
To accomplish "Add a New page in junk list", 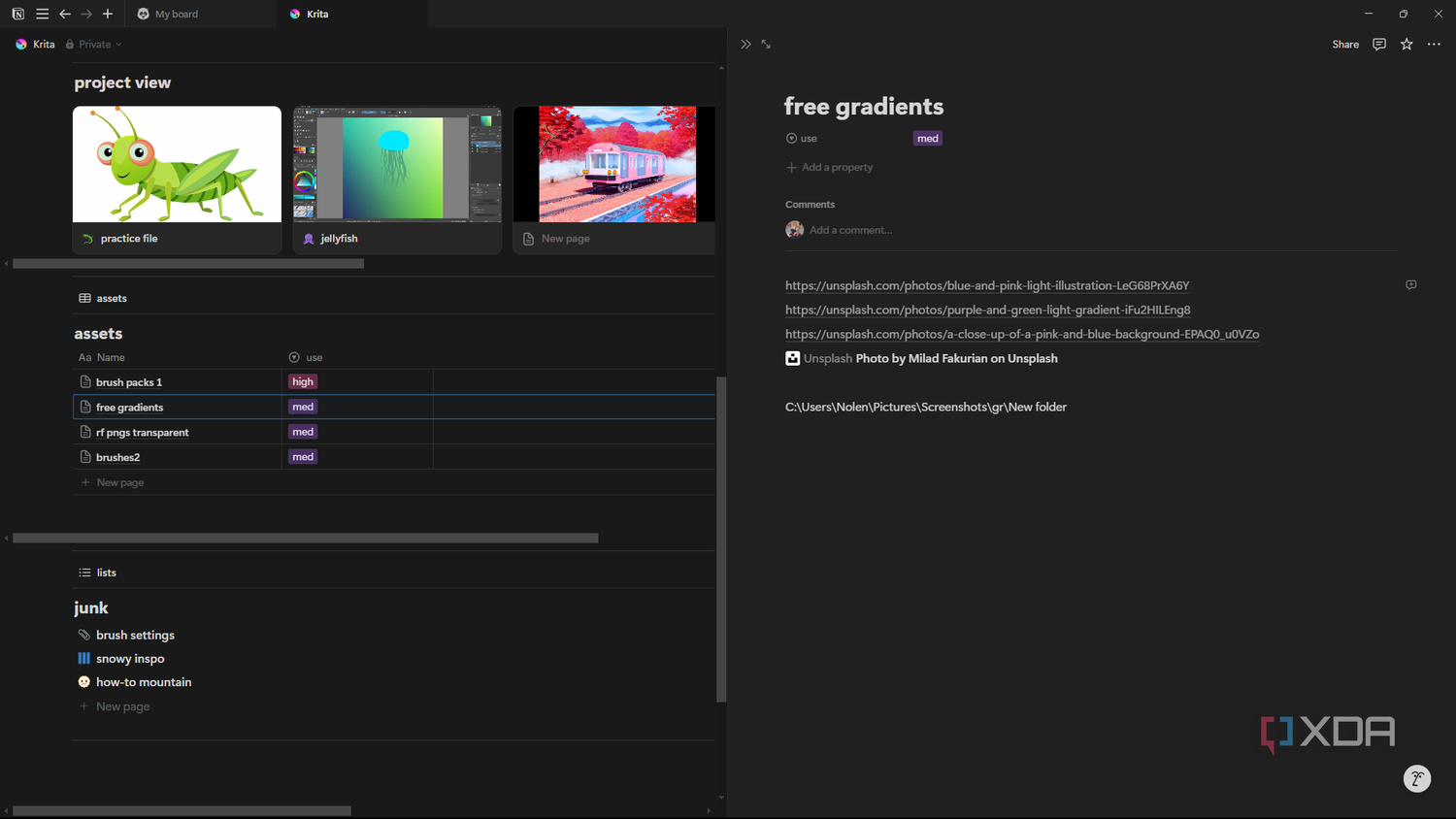I will coord(115,706).
